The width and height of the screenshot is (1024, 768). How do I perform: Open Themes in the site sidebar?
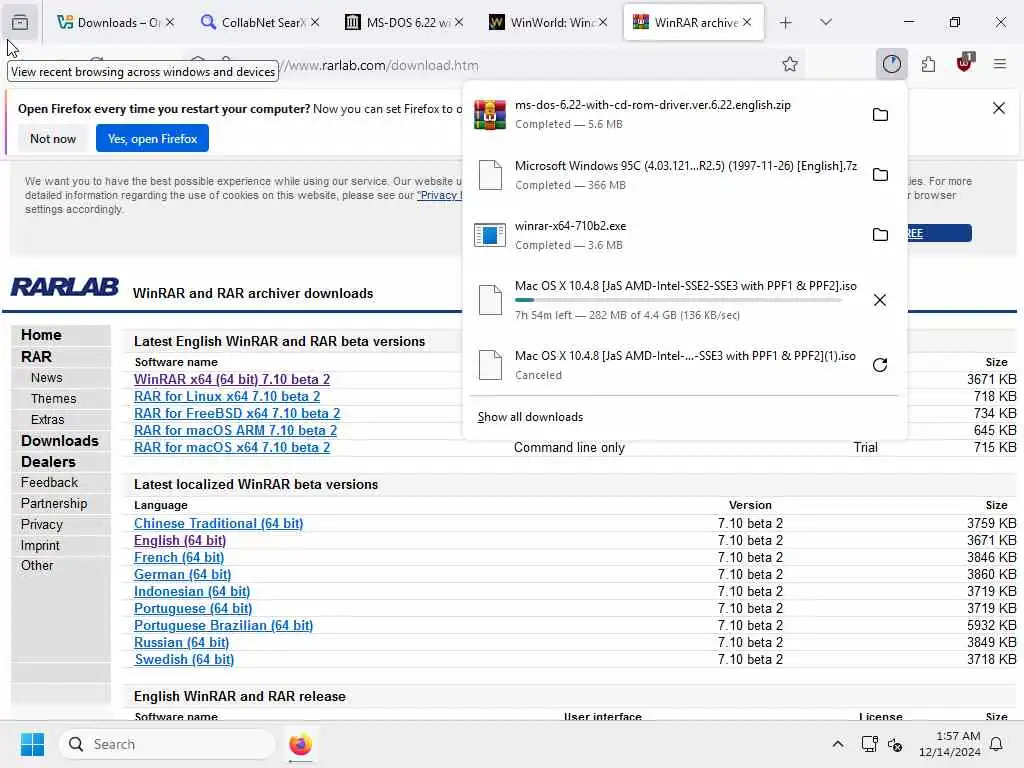54,398
